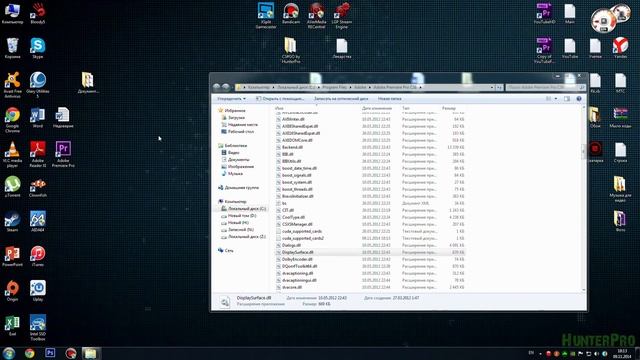Open the Skype desktop shortcut
Image resolution: width=640 pixels, height=360 pixels.
37,48
